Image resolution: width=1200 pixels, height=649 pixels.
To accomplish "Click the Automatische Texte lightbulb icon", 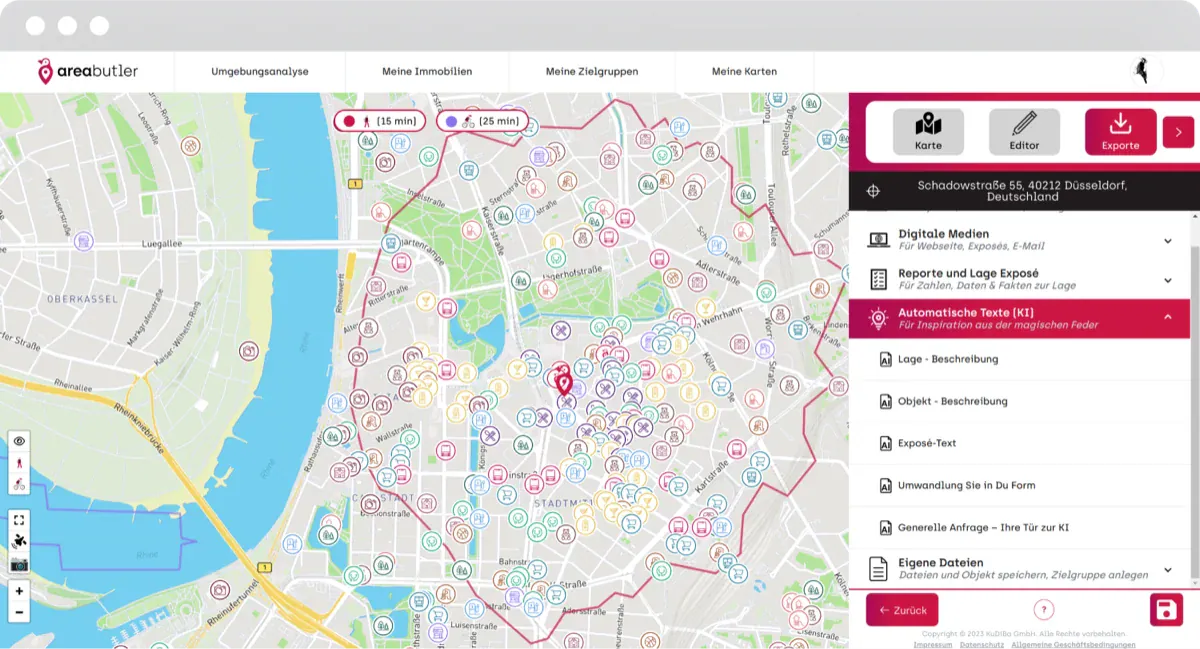I will 878,319.
